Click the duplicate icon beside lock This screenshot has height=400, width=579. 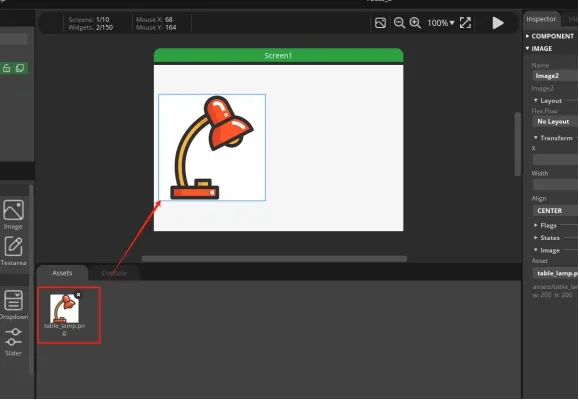(20, 68)
